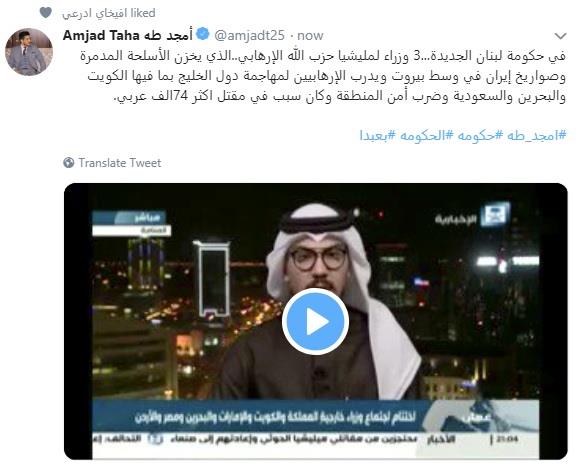The image size is (577, 469).
Task: Open Amjad Taha's profile picture
Action: 29,52
